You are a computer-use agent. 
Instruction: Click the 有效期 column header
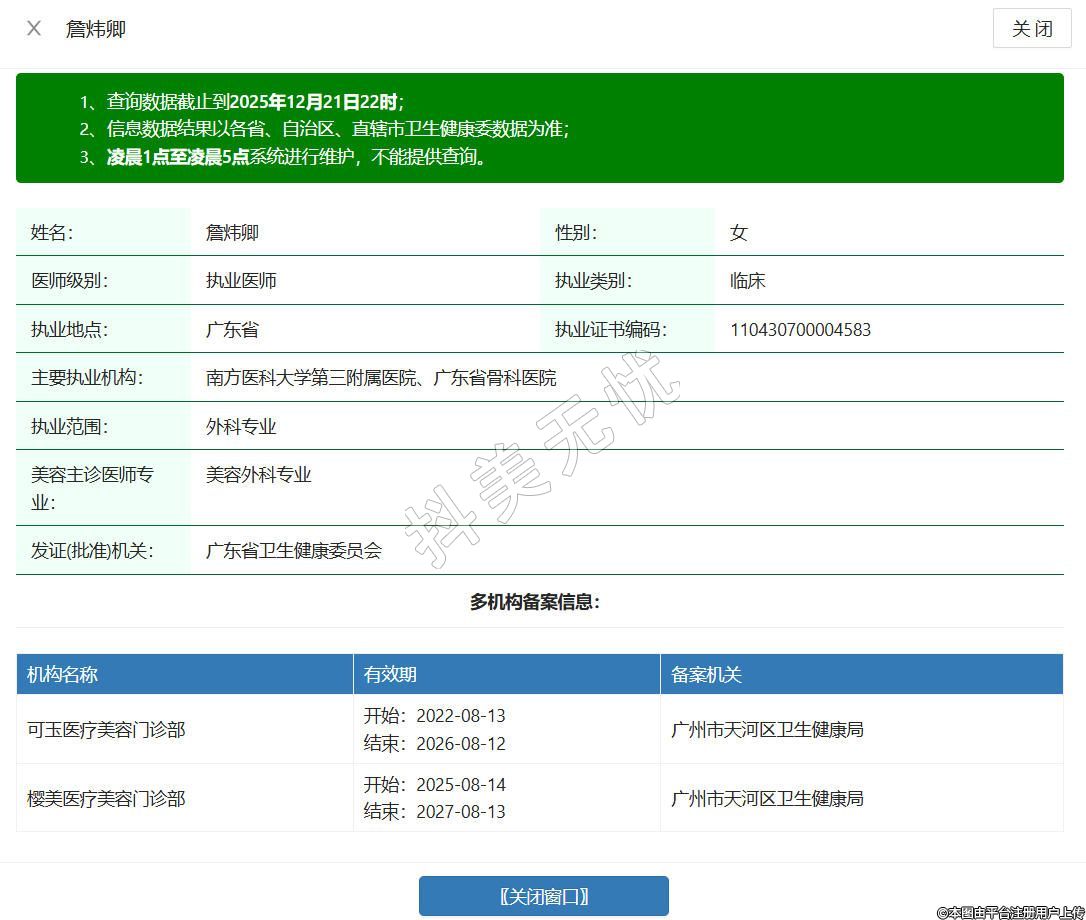click(x=390, y=675)
